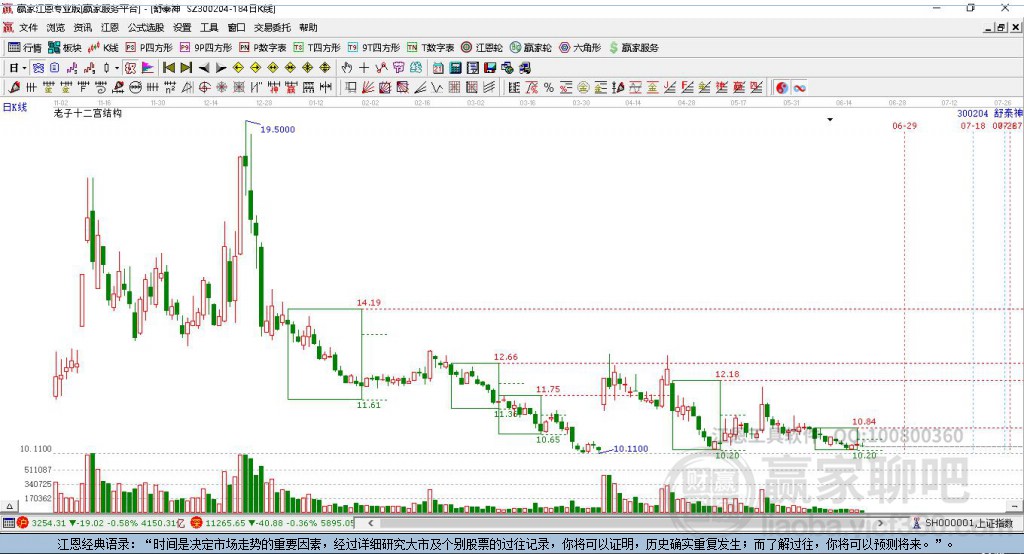
Task: Step chart left with black left arrow
Action: 204,68
